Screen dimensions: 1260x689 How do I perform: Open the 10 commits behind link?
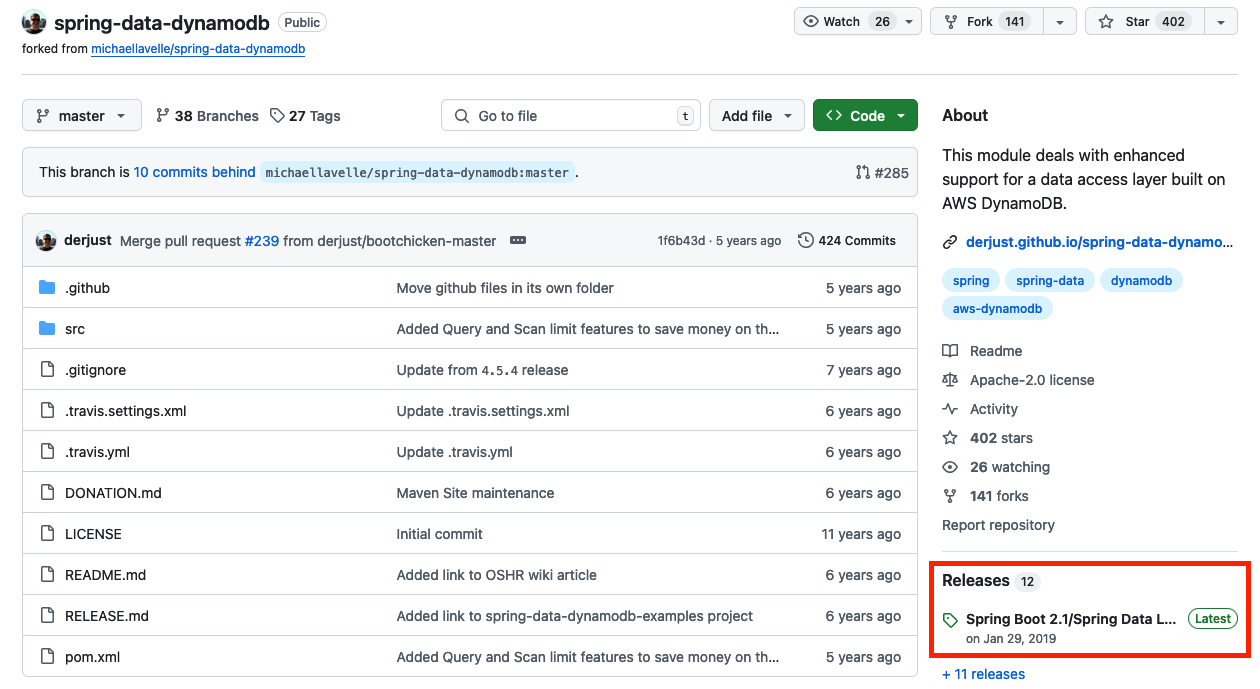coord(194,172)
